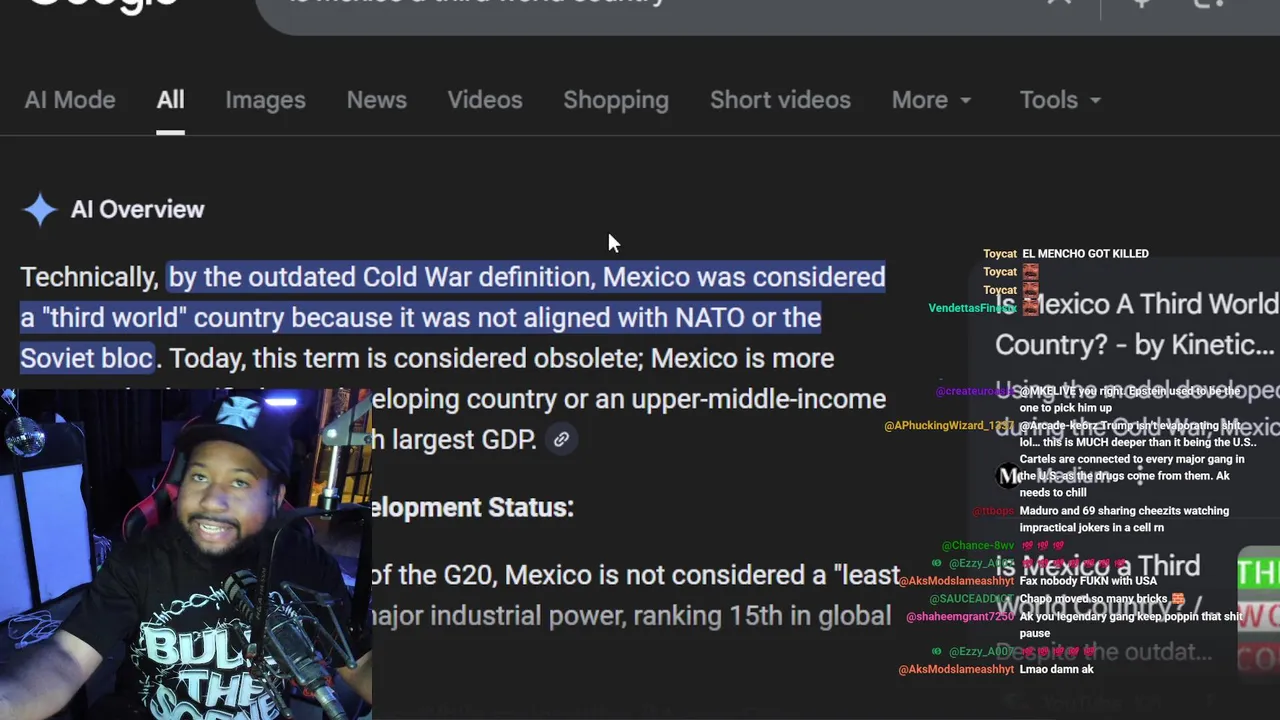1280x720 pixels.
Task: Expand the More dropdown
Action: pos(931,100)
